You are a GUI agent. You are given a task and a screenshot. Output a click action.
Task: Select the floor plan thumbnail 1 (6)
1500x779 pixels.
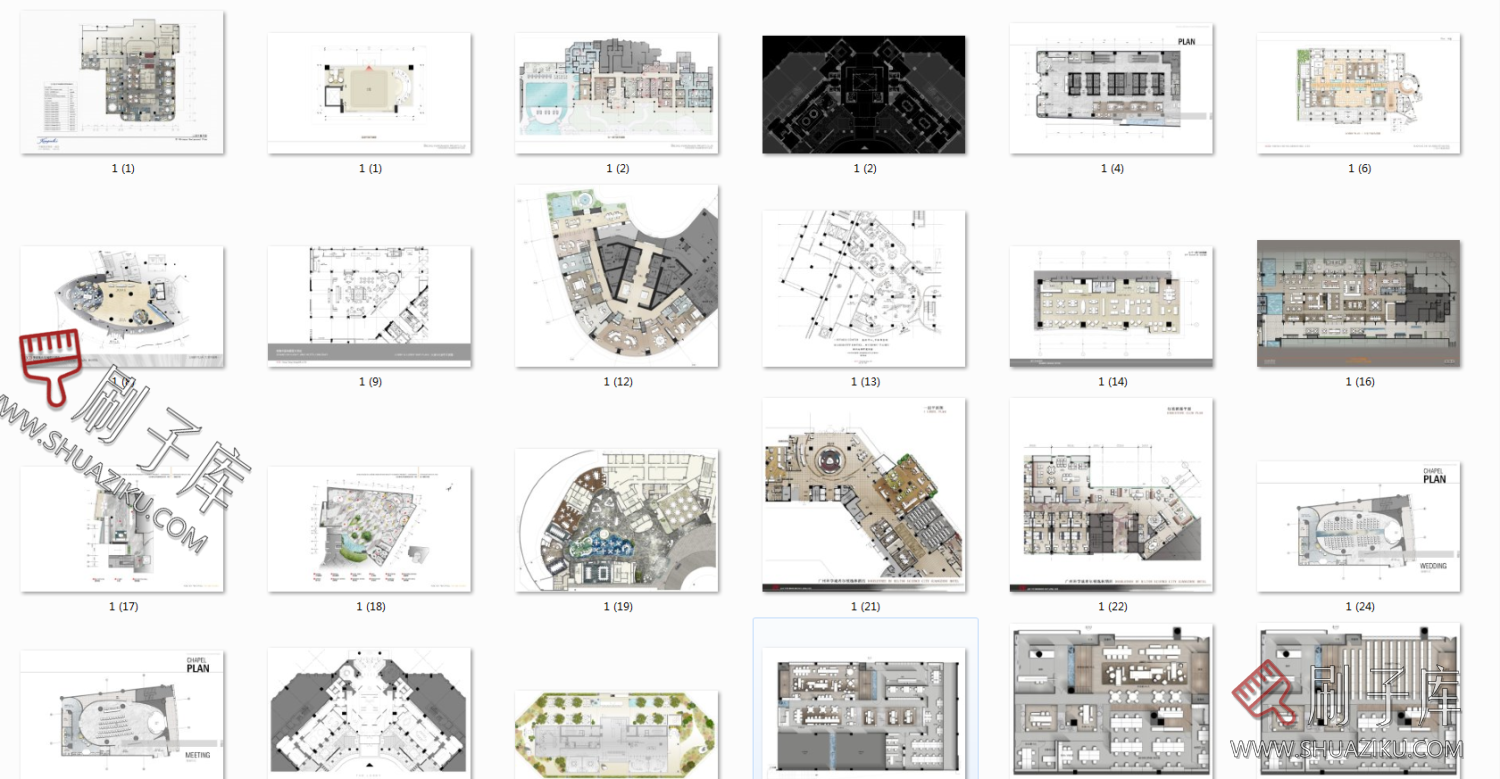pos(1358,93)
